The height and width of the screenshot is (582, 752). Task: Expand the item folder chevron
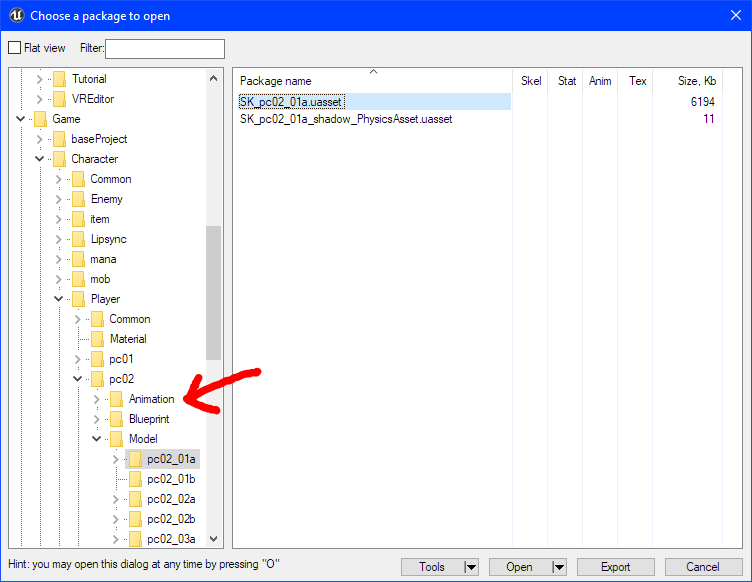pos(59,219)
